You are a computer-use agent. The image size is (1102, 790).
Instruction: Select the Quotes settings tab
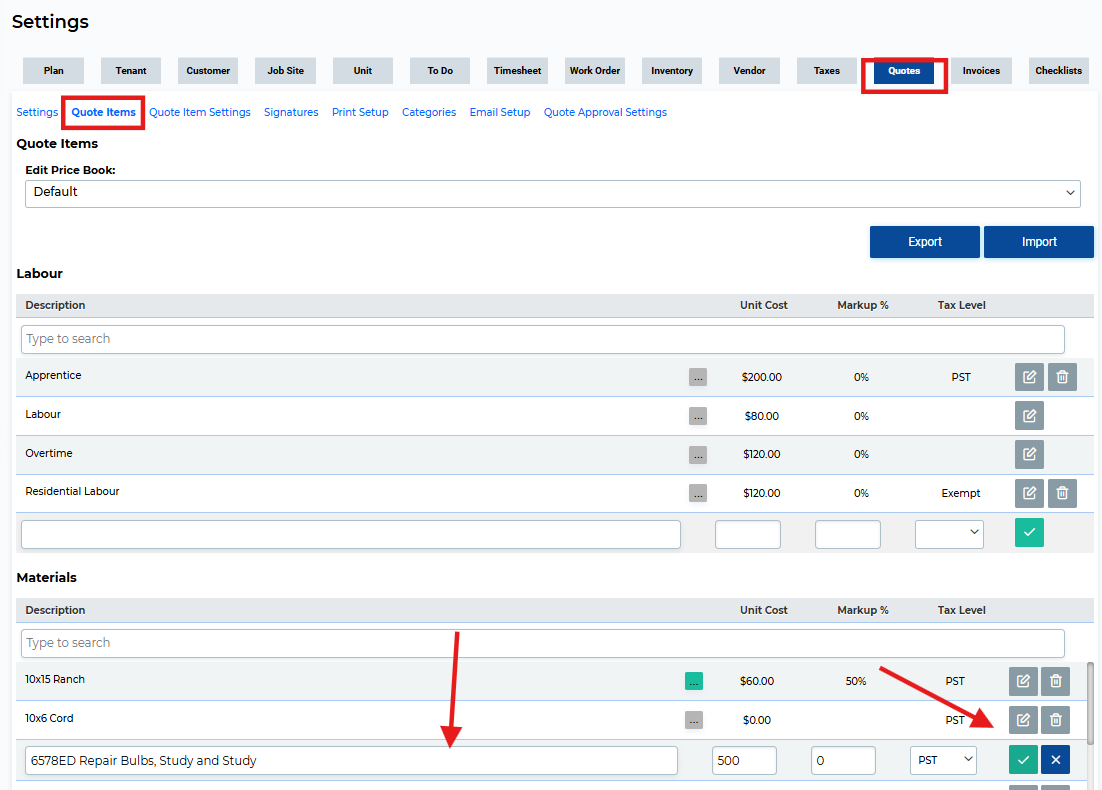904,71
